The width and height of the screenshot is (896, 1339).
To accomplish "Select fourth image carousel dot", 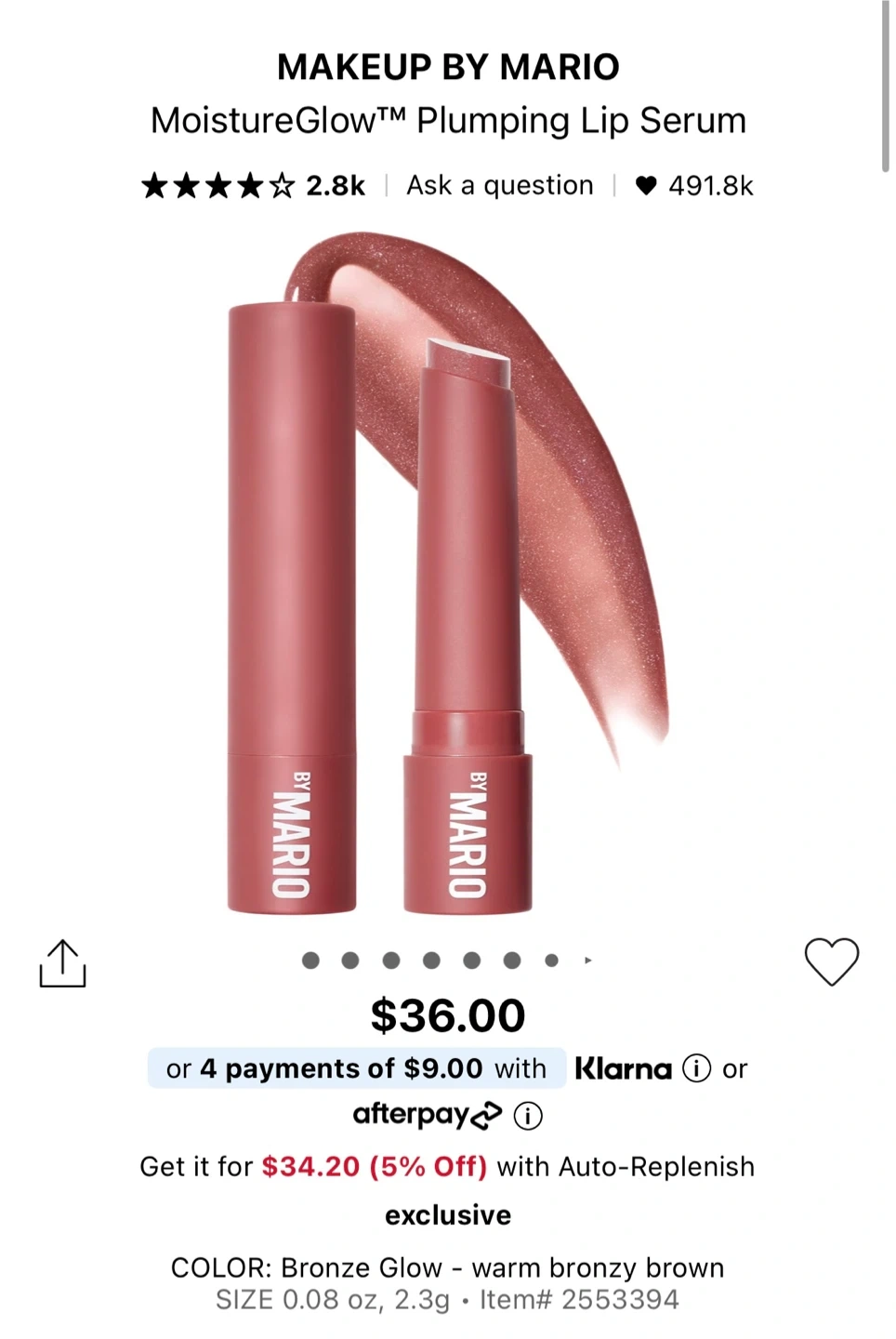I will [x=431, y=961].
